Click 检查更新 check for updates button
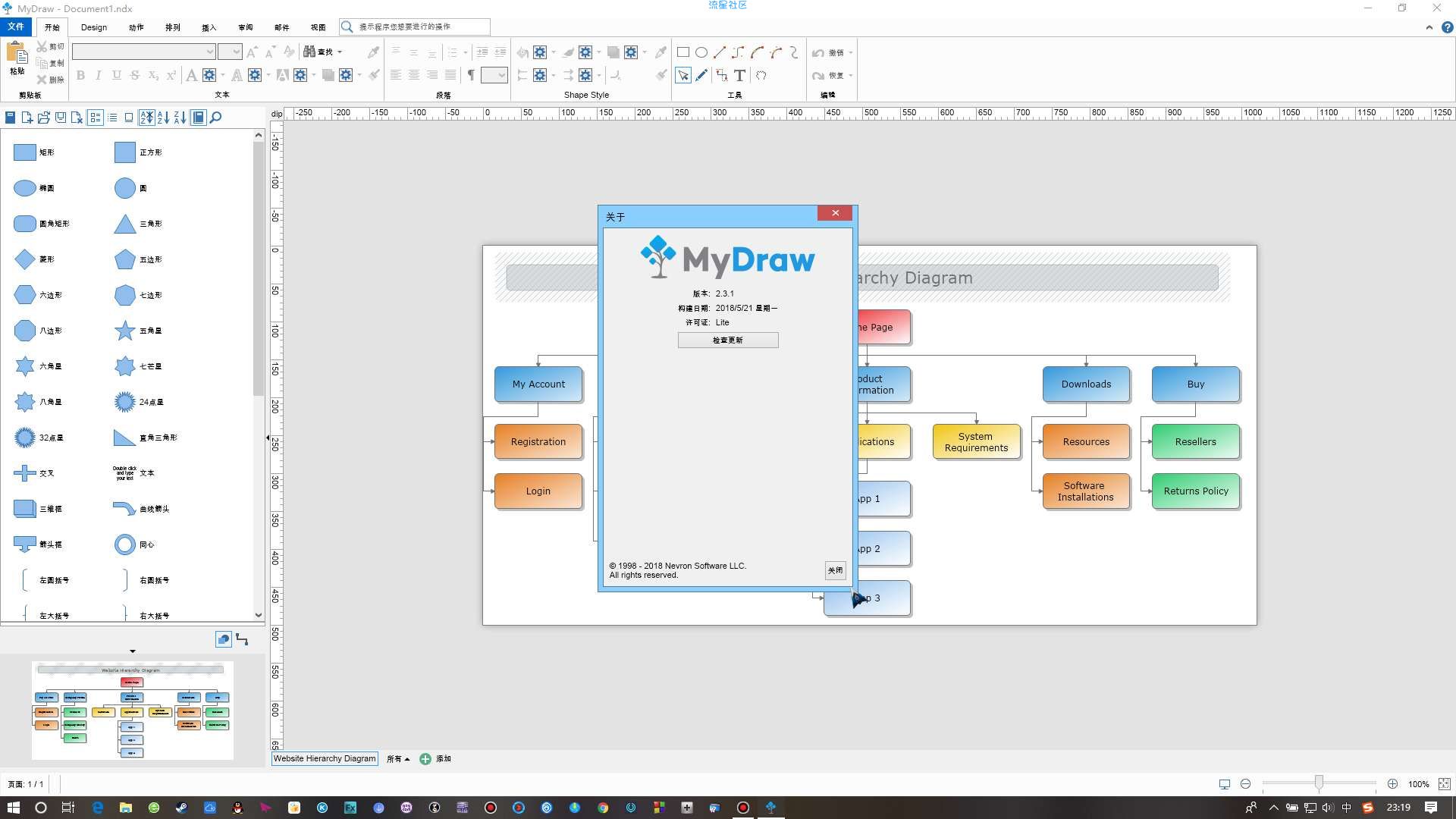Image resolution: width=1456 pixels, height=819 pixels. [x=728, y=340]
